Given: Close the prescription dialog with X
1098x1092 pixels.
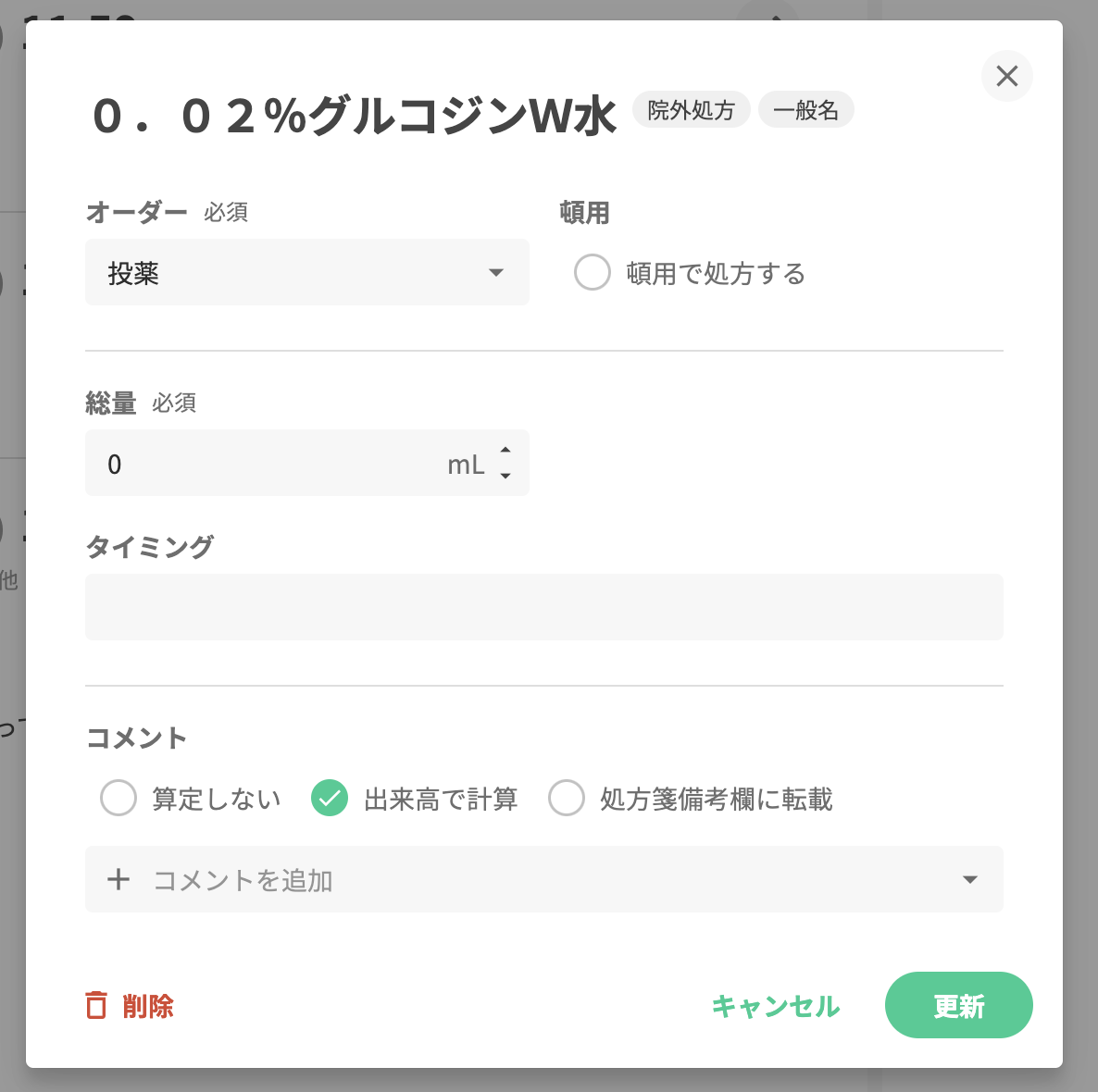Looking at the screenshot, I should [x=1006, y=76].
